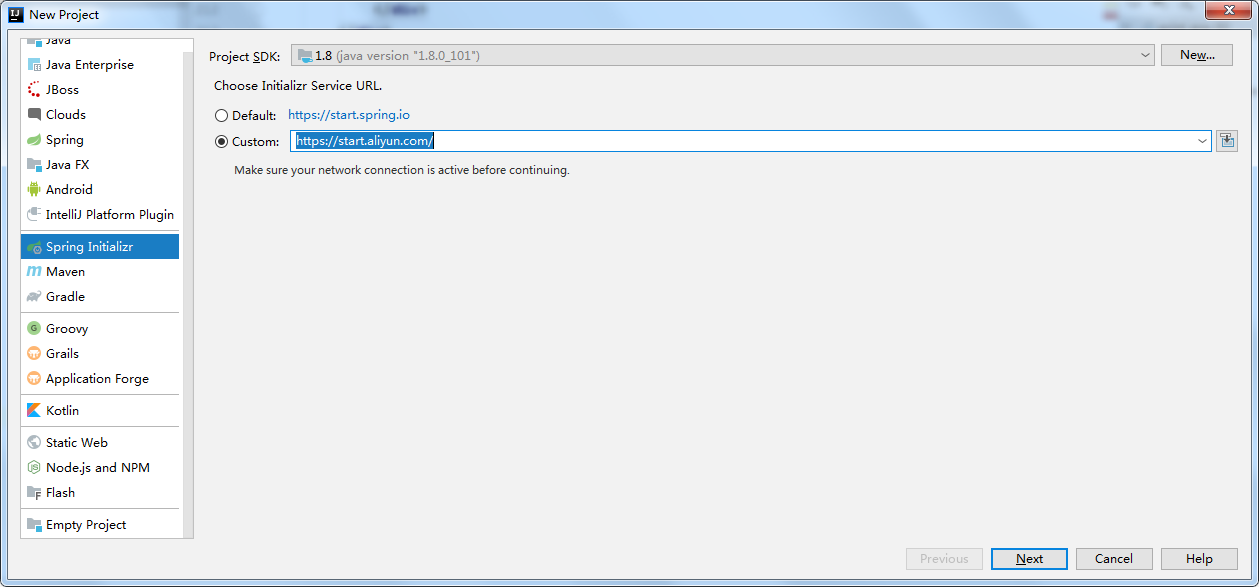
Task: Click the Previous button
Action: [944, 559]
